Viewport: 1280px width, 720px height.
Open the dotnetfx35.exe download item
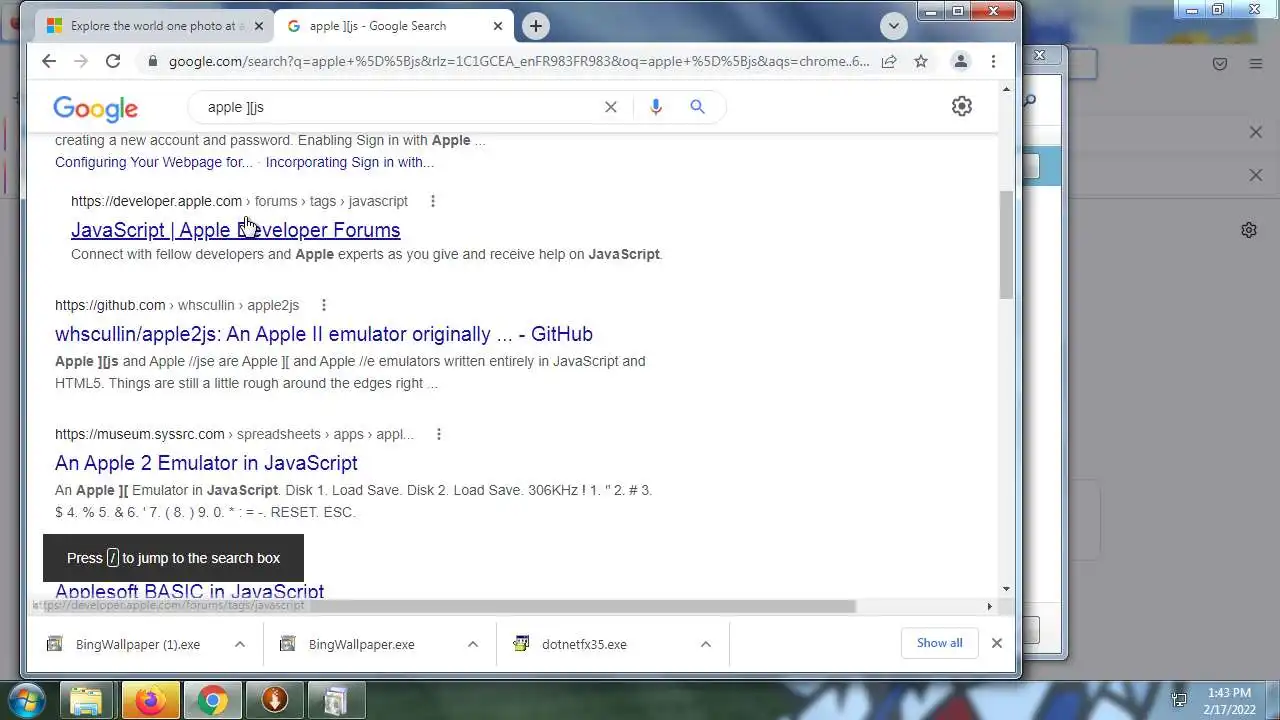[583, 644]
